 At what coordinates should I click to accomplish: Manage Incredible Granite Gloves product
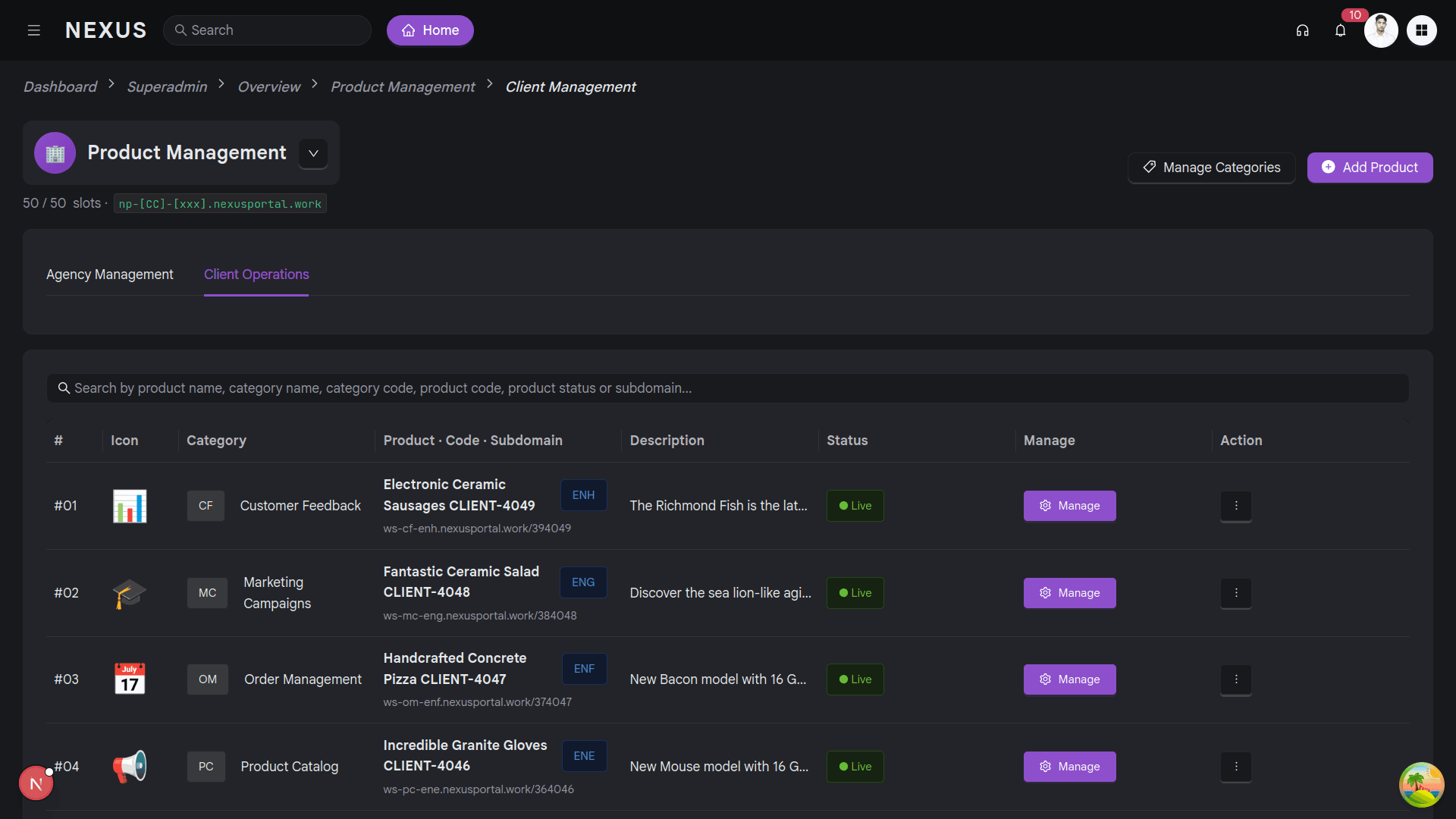pyautogui.click(x=1069, y=767)
